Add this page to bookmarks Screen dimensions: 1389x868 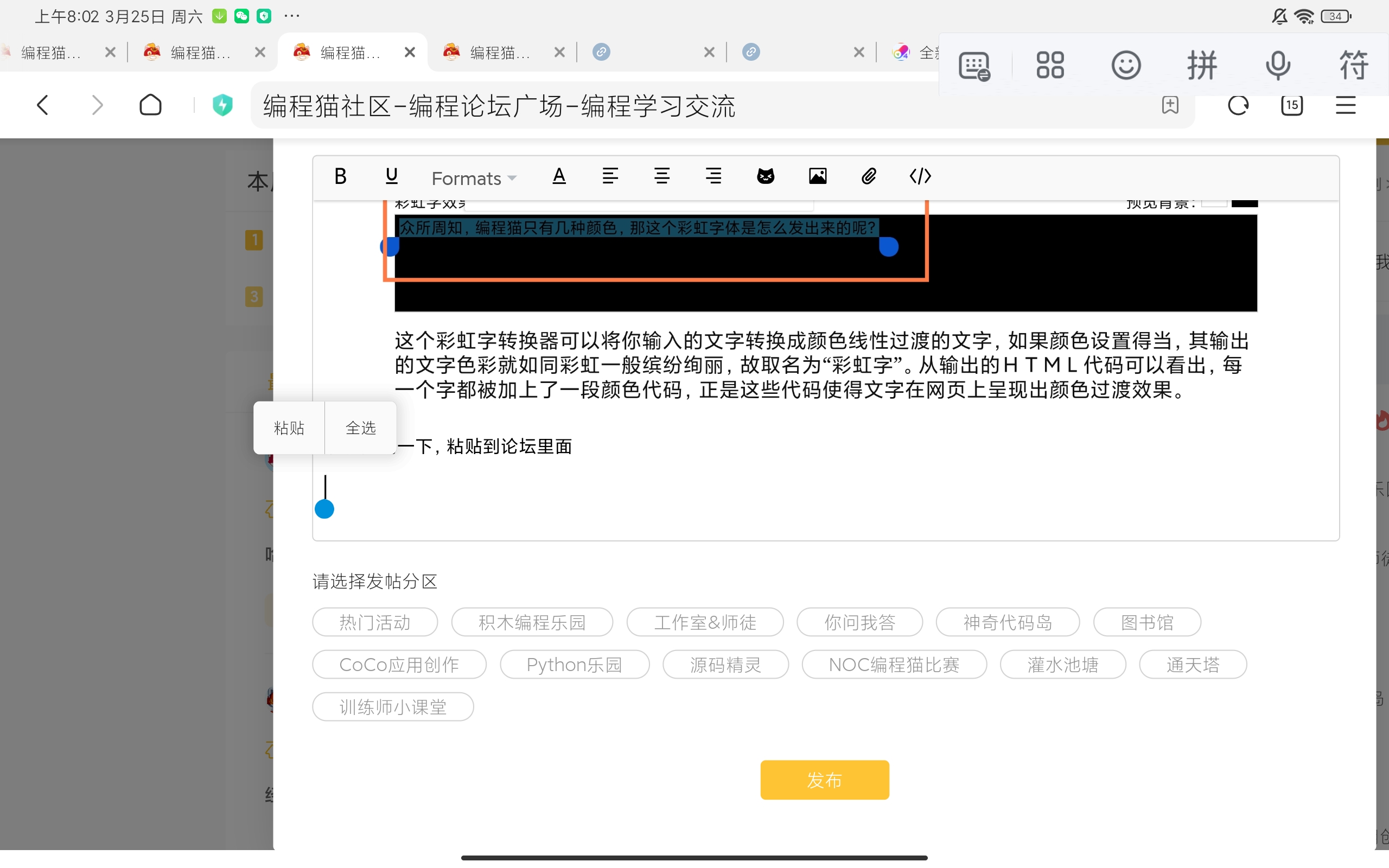pyautogui.click(x=1170, y=105)
